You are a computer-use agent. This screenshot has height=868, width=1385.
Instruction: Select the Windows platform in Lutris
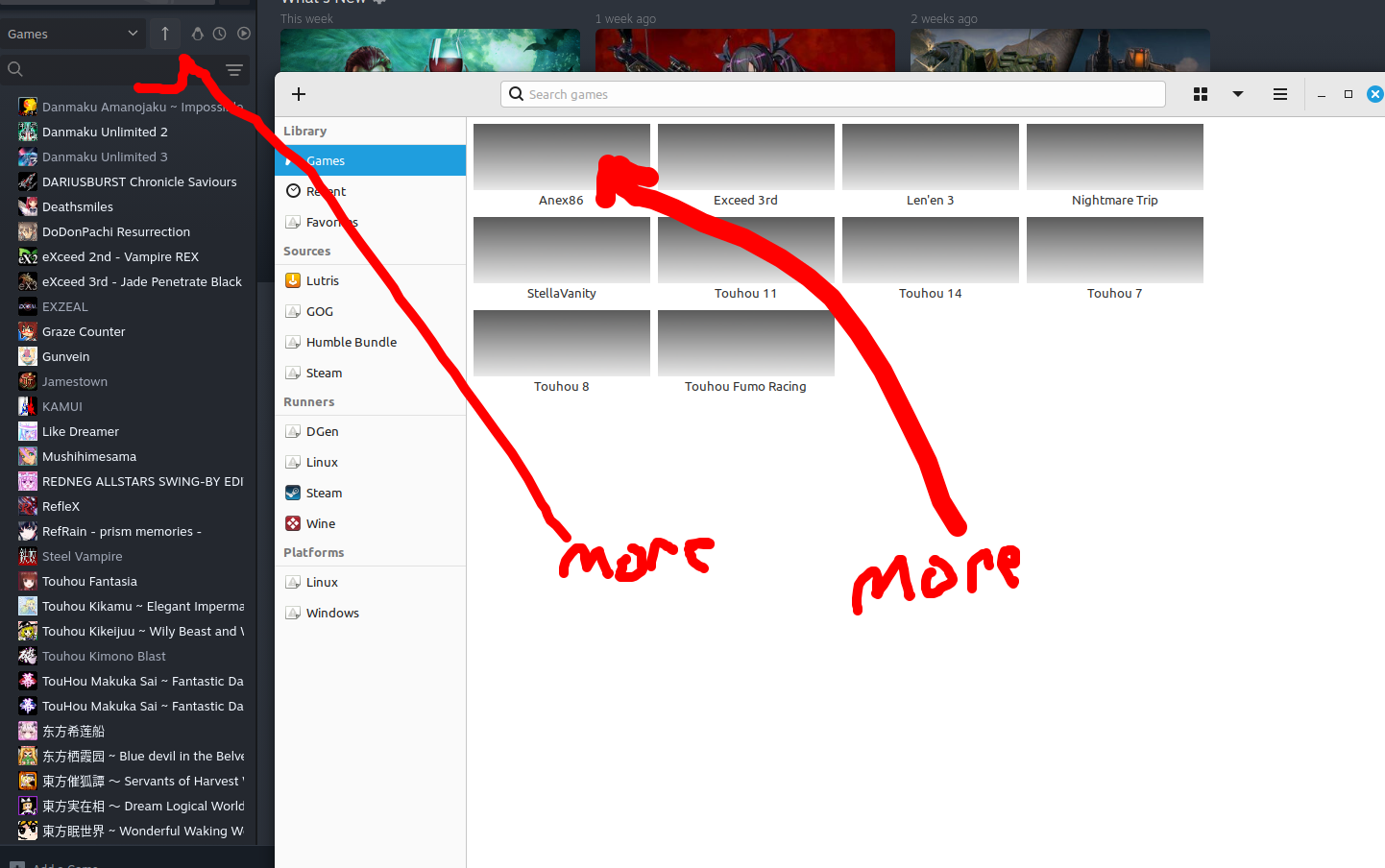pos(370,613)
